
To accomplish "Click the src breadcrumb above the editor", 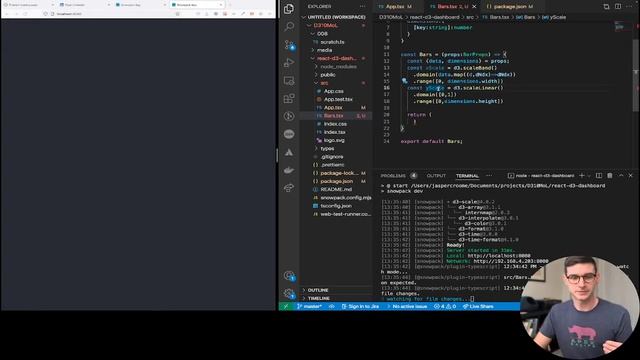I will click(x=470, y=17).
